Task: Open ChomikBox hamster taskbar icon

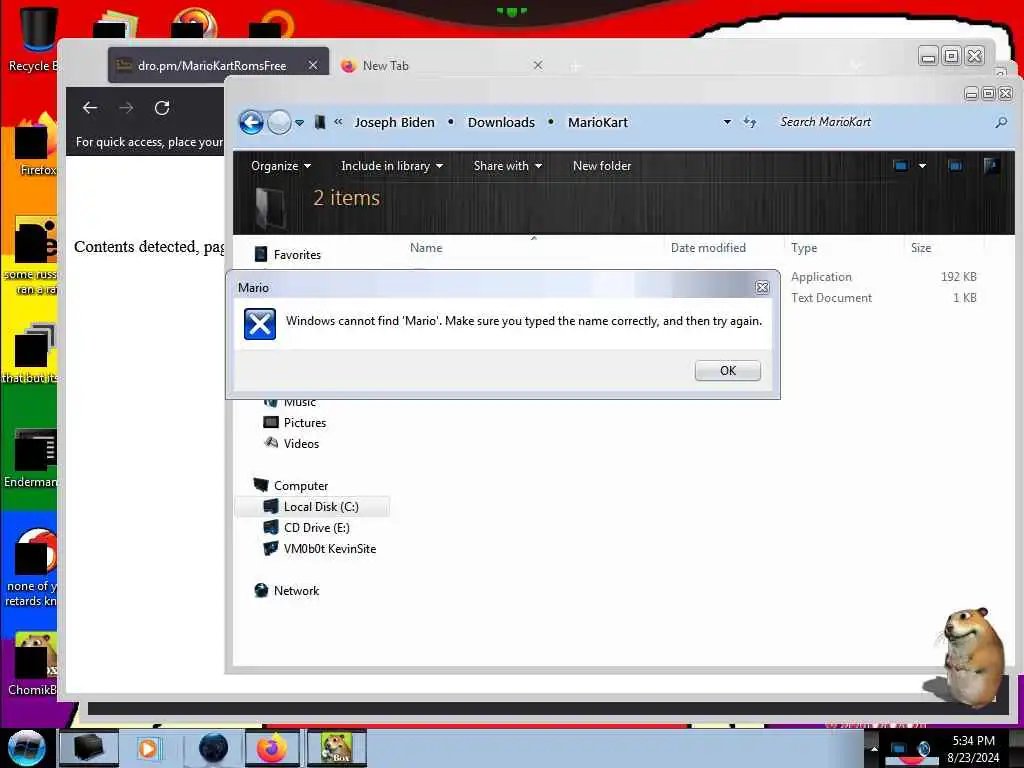Action: [x=336, y=748]
